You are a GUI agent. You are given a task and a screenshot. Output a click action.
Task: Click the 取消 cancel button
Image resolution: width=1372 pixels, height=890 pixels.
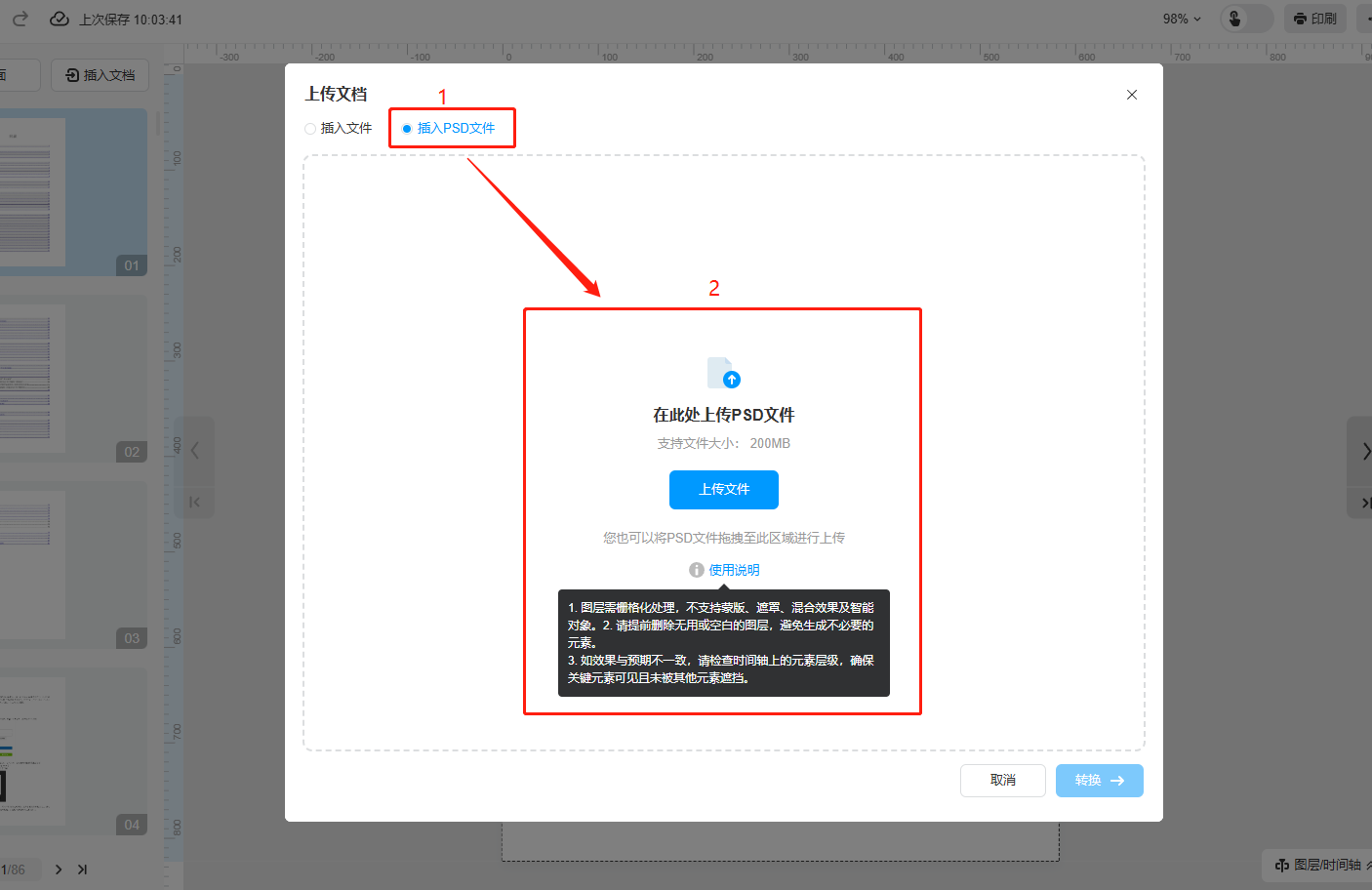pyautogui.click(x=1002, y=781)
